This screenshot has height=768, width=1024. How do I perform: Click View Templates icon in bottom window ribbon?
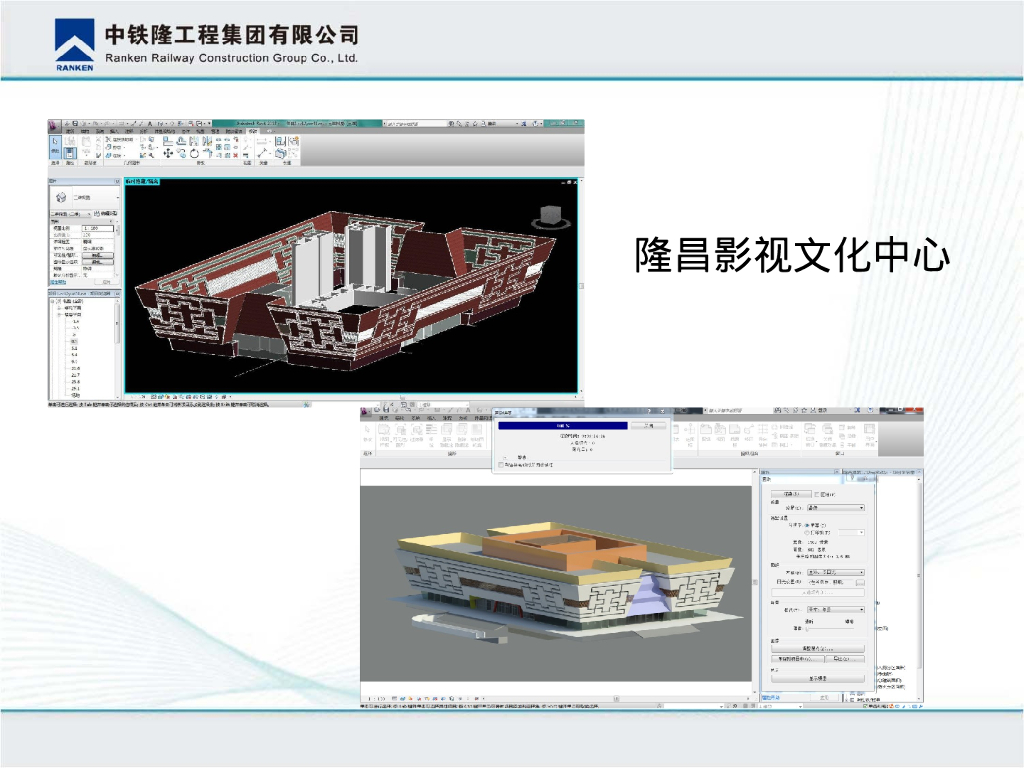[385, 429]
